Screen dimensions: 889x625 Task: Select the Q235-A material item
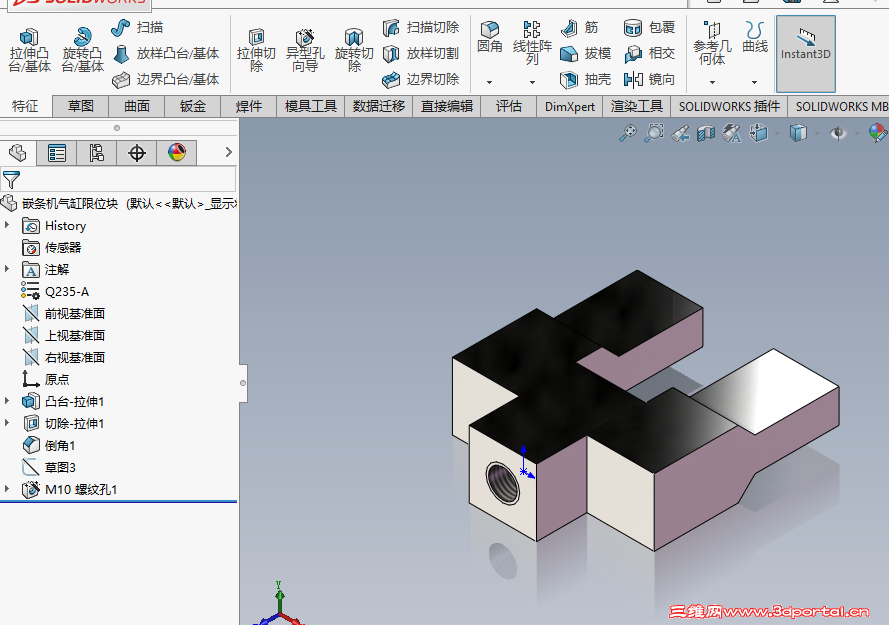pyautogui.click(x=55, y=292)
